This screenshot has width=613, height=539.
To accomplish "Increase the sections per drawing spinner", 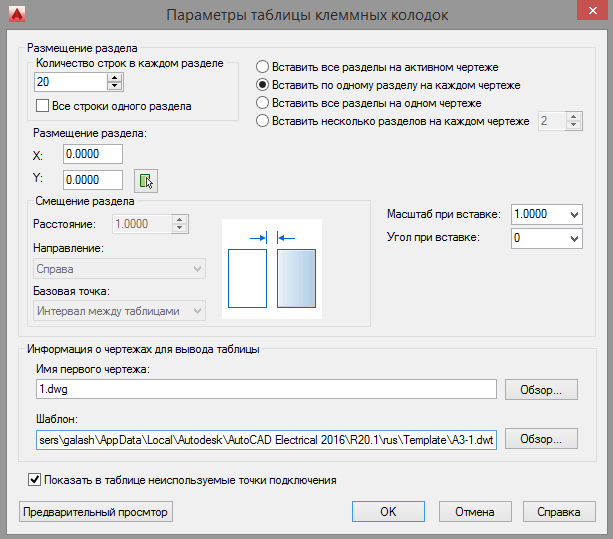I will 574,117.
